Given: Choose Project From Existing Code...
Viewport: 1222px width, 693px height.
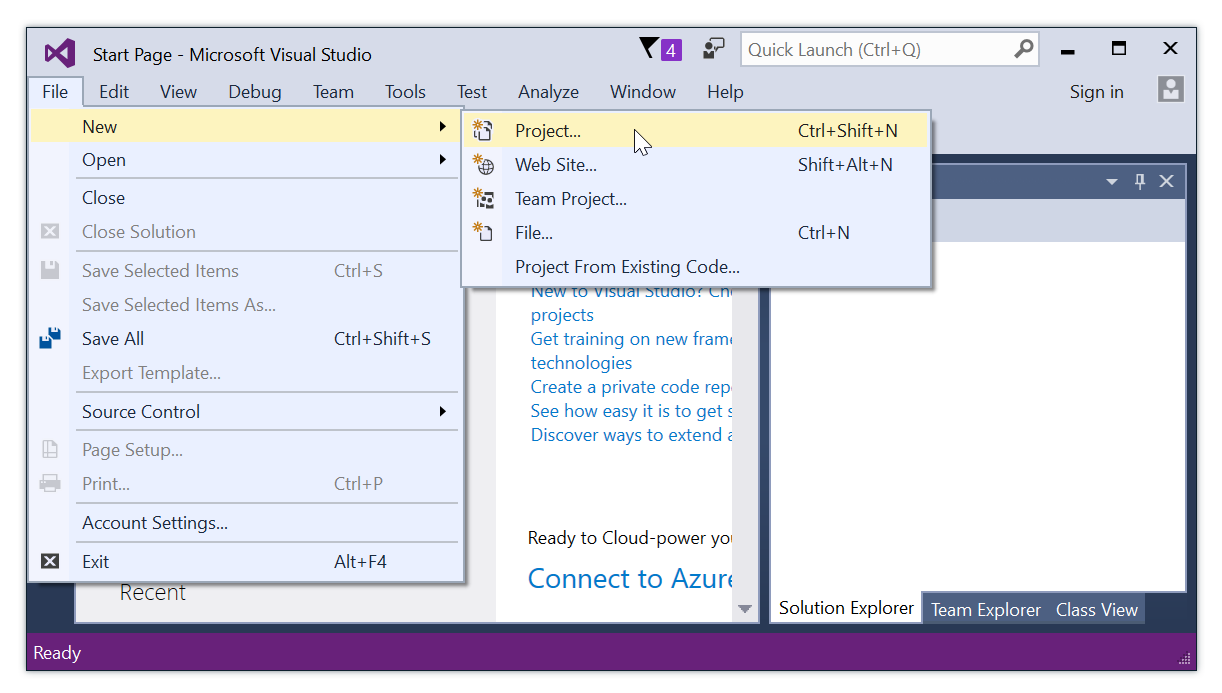Looking at the screenshot, I should [x=697, y=267].
